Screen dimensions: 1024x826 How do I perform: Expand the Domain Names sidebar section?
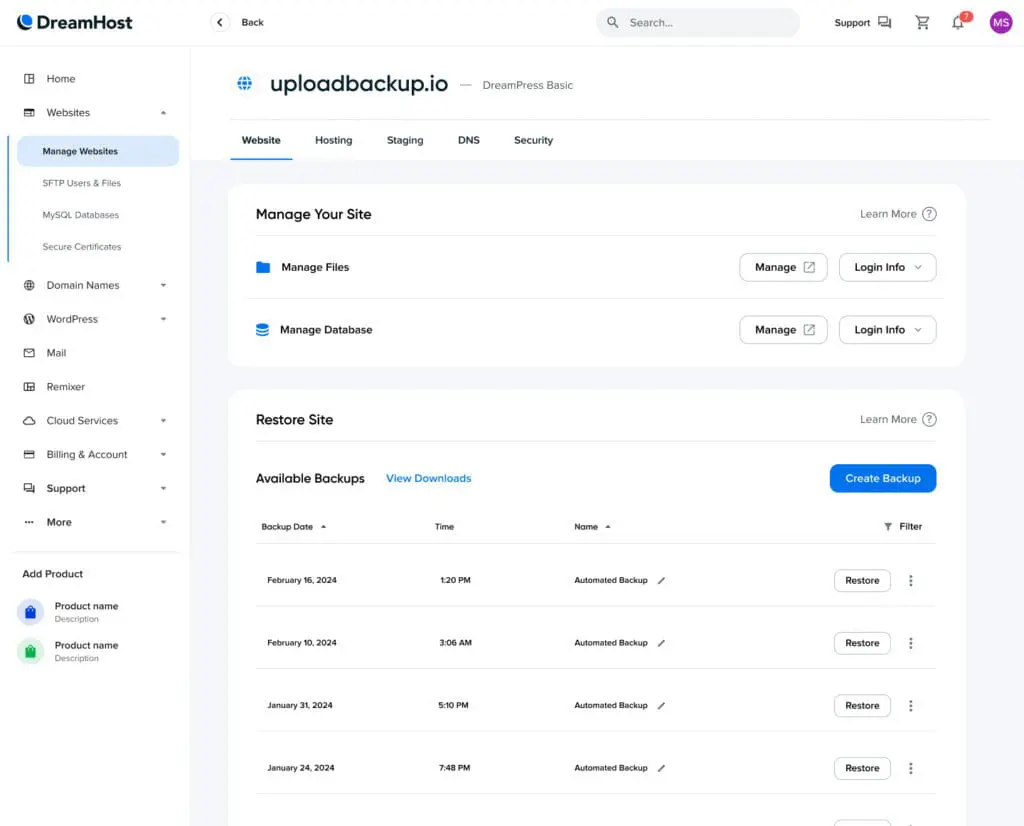click(163, 285)
